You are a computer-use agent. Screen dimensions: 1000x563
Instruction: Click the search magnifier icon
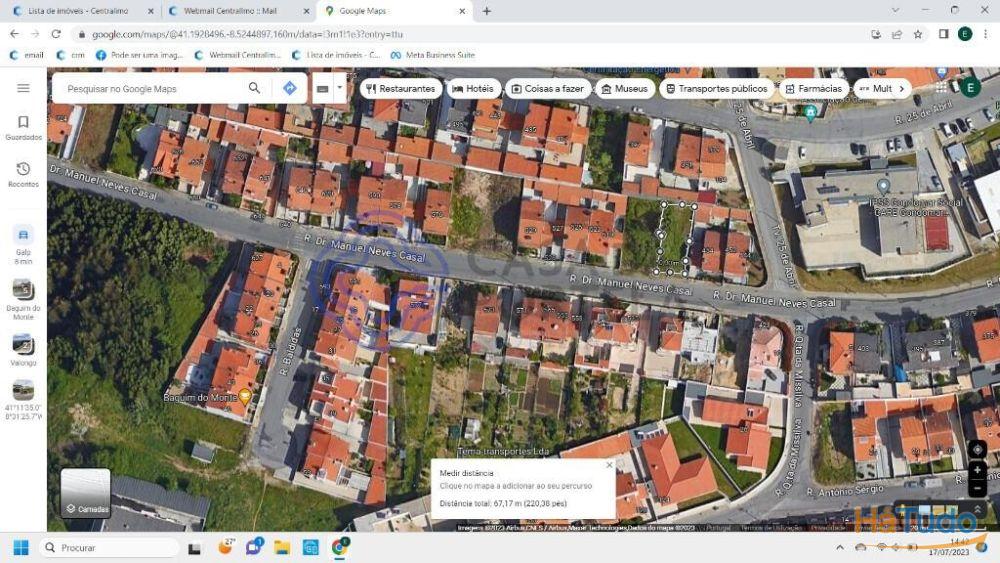click(254, 88)
